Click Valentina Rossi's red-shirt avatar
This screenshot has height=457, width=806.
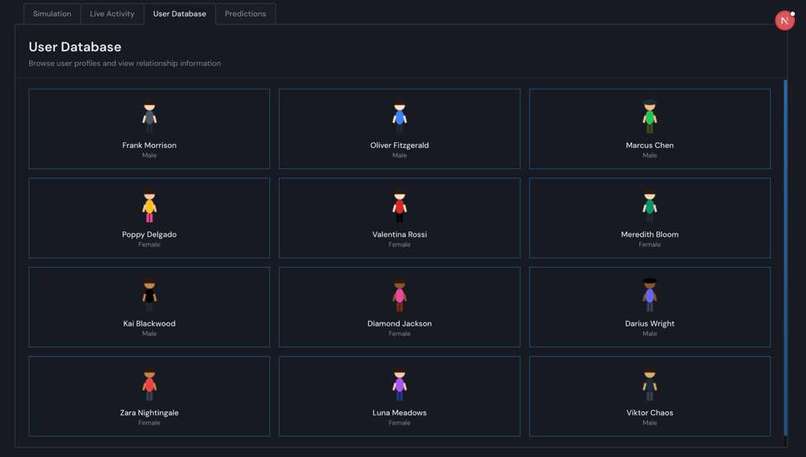(399, 207)
